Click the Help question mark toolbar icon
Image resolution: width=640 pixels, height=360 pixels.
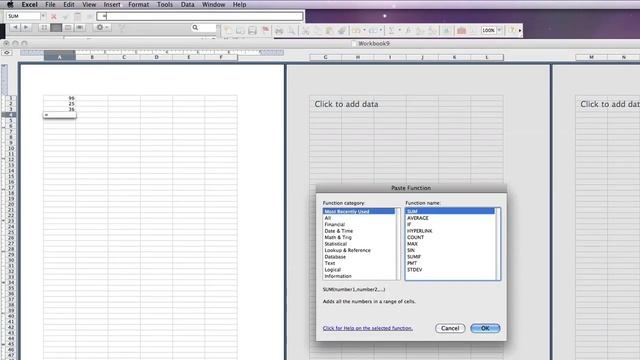point(512,30)
